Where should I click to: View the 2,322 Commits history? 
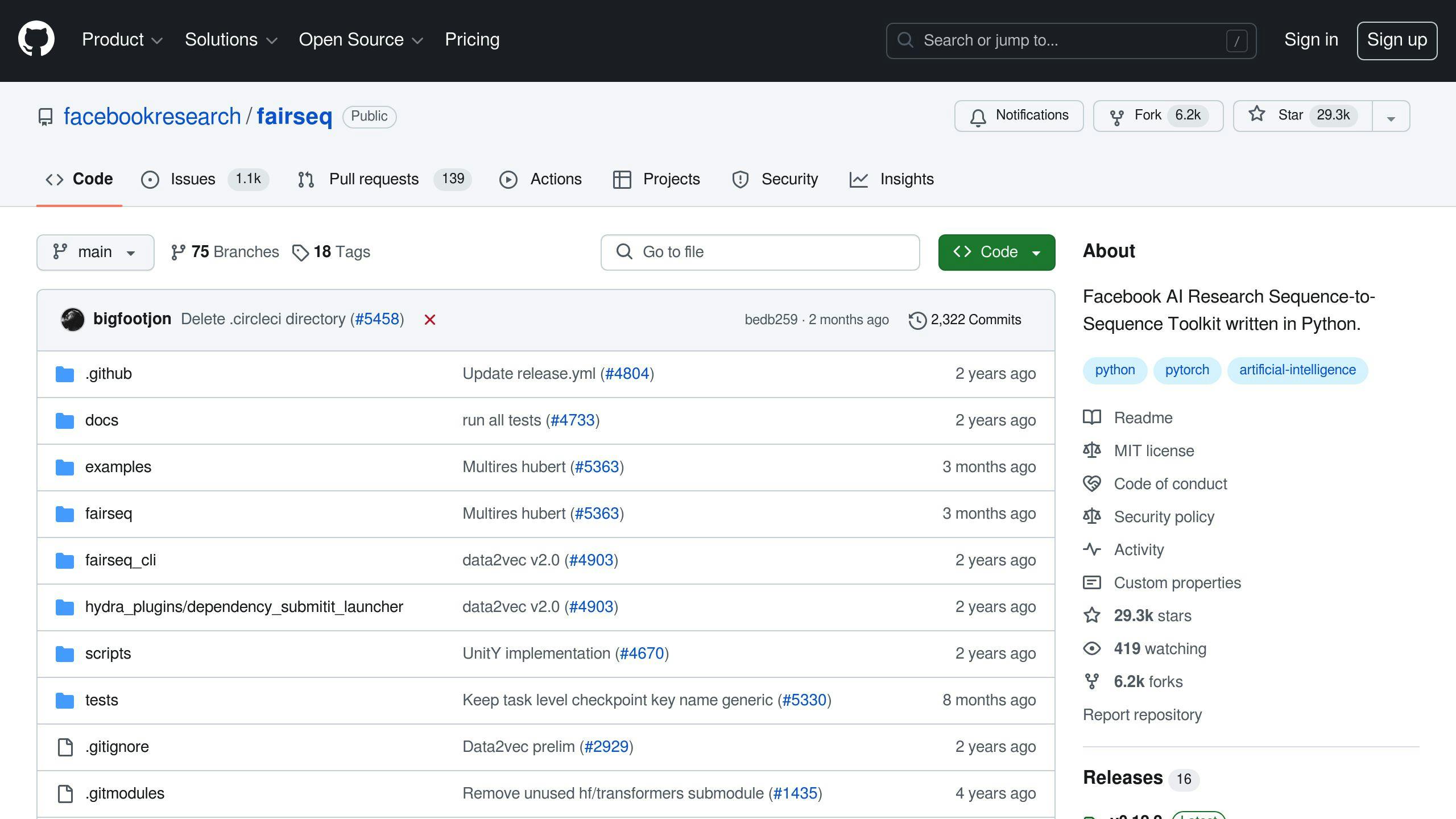pos(965,320)
